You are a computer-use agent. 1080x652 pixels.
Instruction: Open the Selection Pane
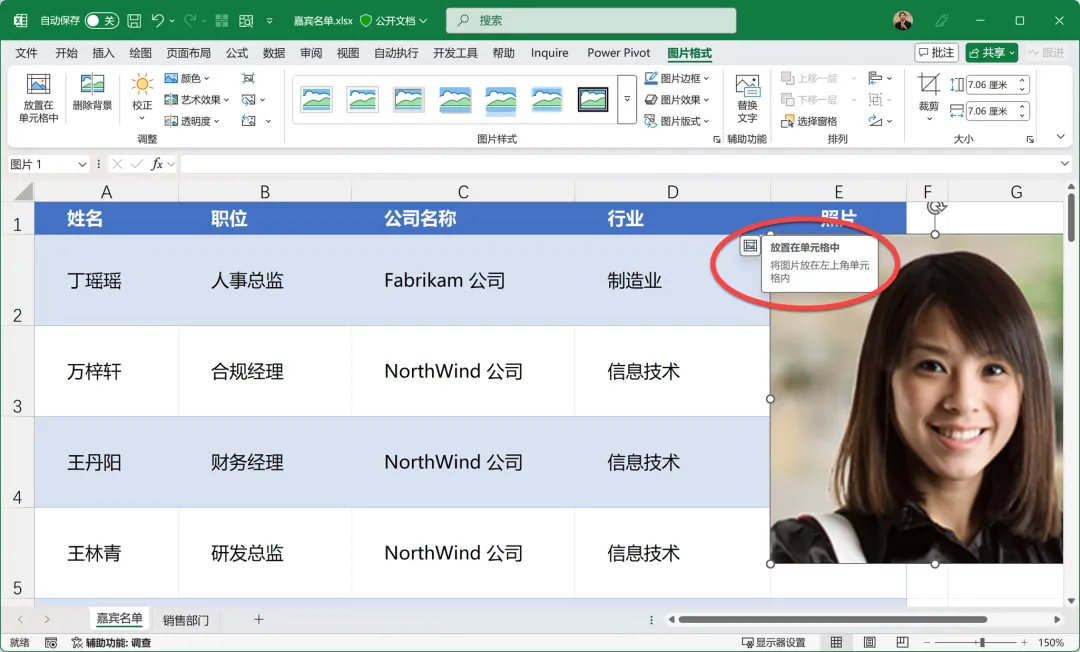pyautogui.click(x=809, y=121)
